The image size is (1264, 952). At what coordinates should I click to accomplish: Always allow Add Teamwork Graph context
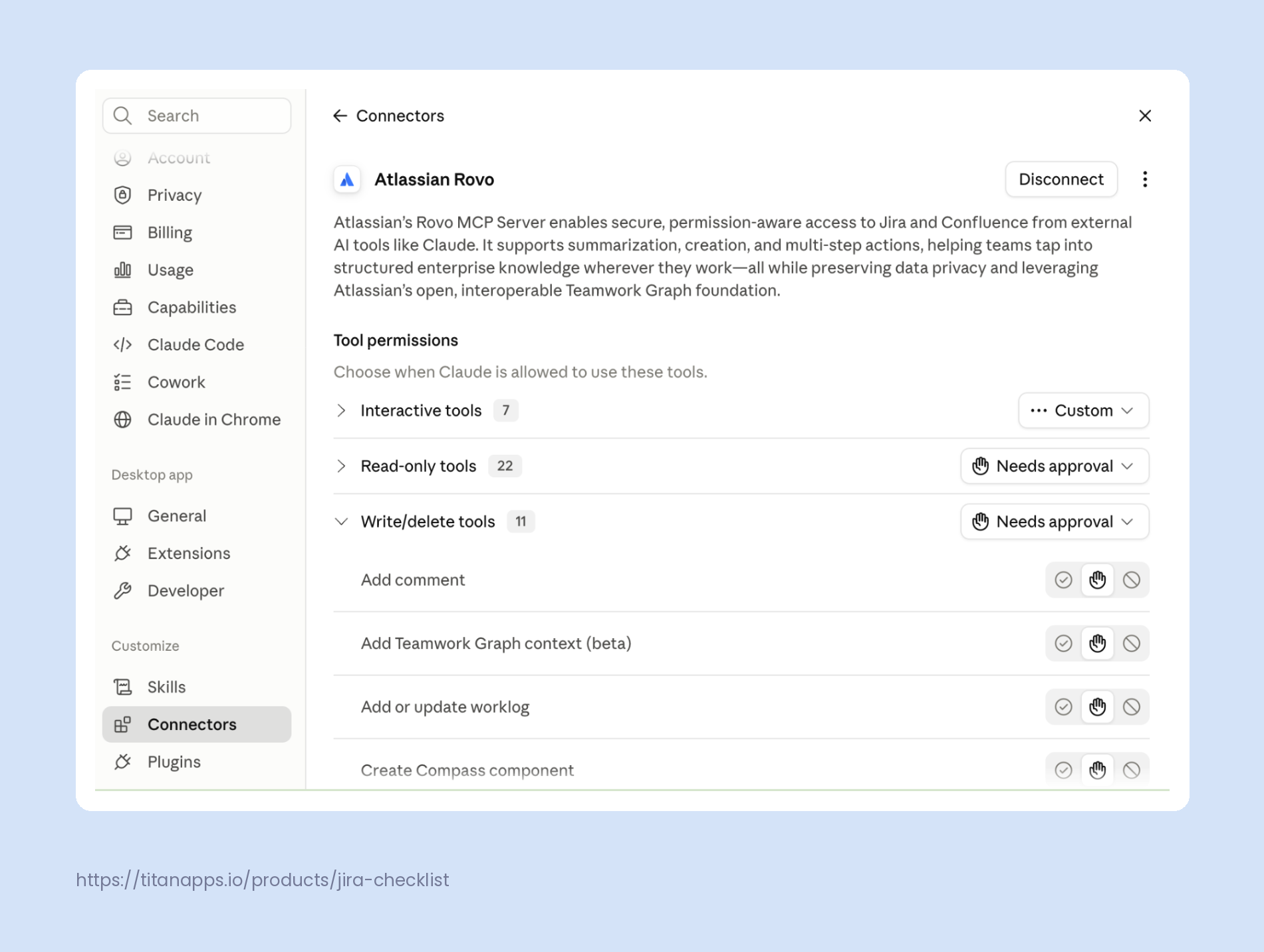coord(1063,644)
